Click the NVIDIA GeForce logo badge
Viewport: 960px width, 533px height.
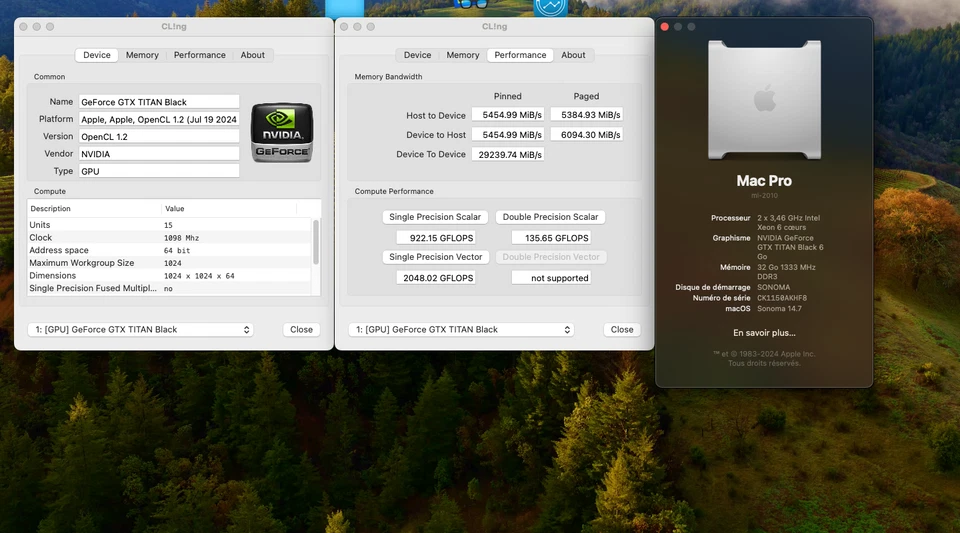(x=282, y=133)
